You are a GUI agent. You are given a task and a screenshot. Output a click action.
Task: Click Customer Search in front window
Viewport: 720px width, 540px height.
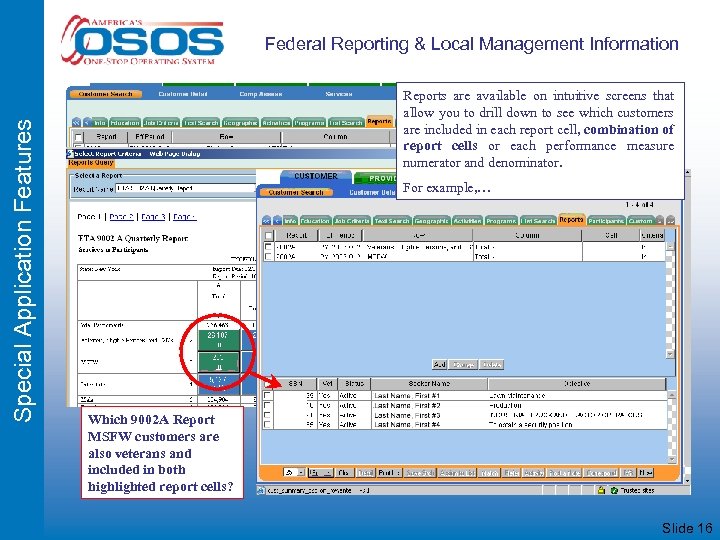pos(296,192)
